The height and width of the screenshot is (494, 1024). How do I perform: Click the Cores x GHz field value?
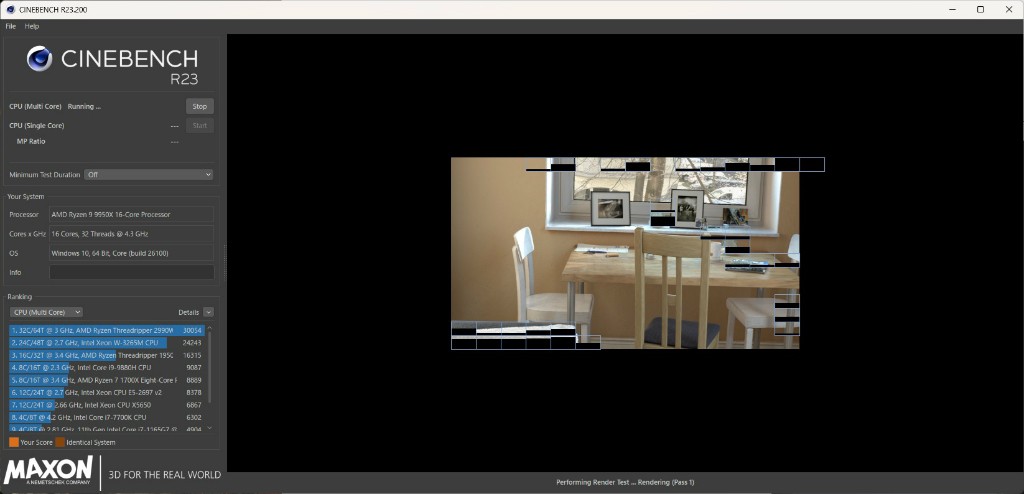[131, 233]
